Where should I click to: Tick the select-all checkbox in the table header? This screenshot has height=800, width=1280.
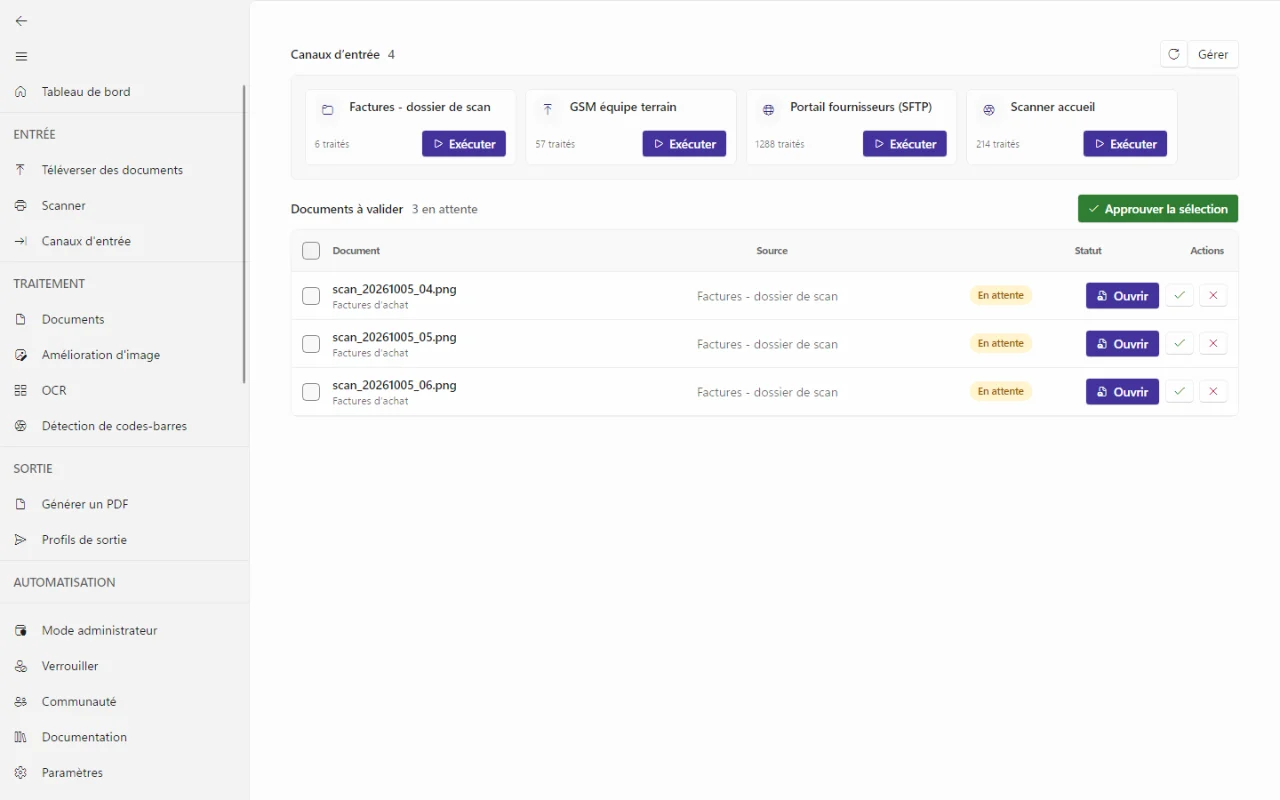click(x=311, y=251)
